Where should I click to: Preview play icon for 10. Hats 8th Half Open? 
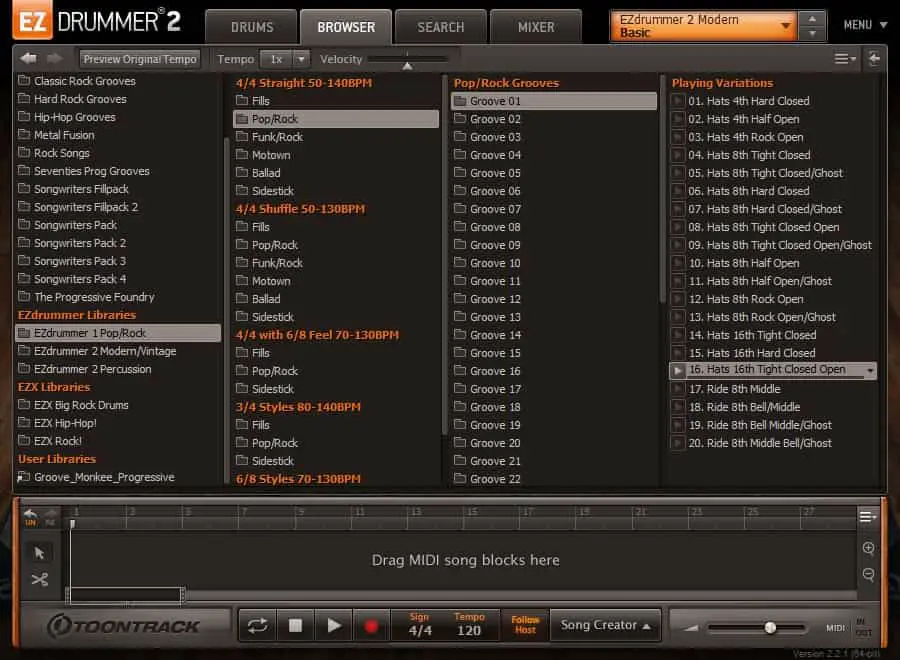click(x=678, y=263)
